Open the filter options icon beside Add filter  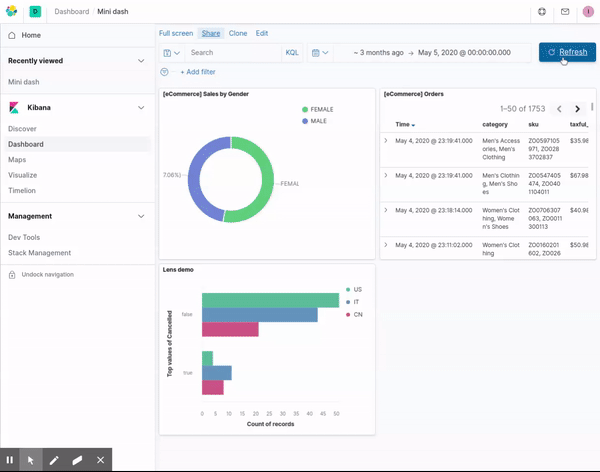pos(164,72)
